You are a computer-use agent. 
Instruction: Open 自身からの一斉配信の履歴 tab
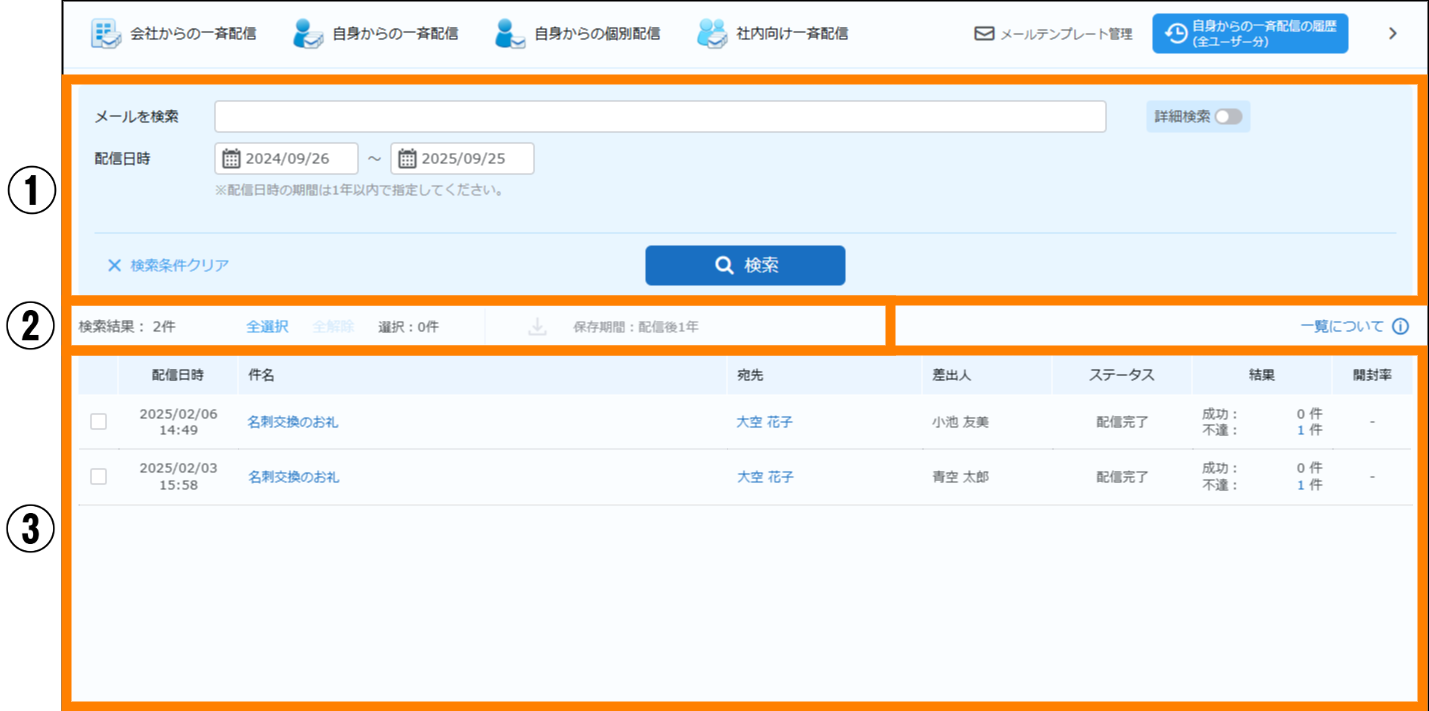pyautogui.click(x=1249, y=33)
